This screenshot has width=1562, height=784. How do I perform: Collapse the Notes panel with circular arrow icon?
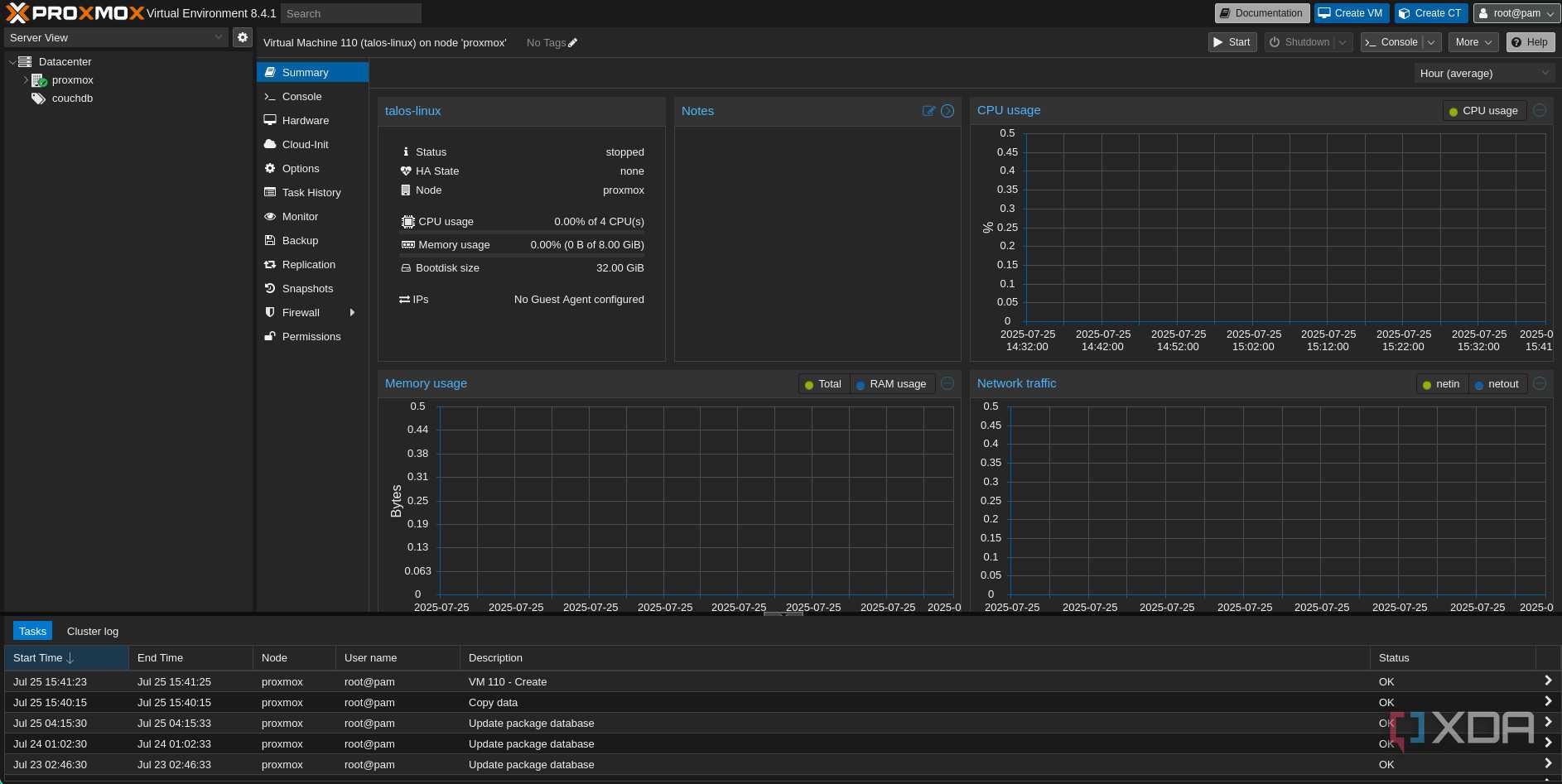click(x=947, y=111)
